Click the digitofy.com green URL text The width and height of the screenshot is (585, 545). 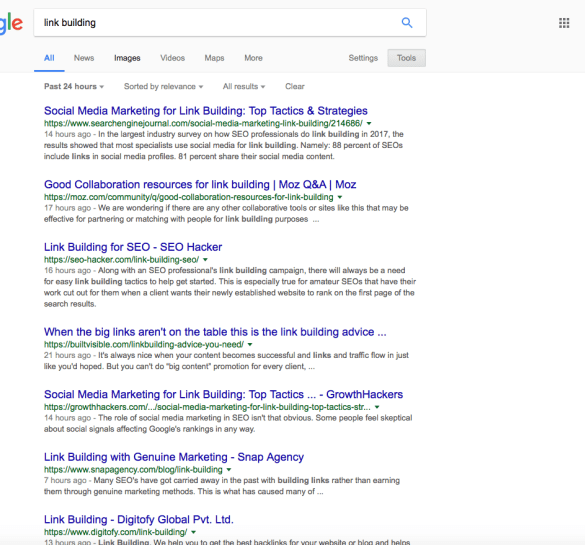[x=115, y=532]
